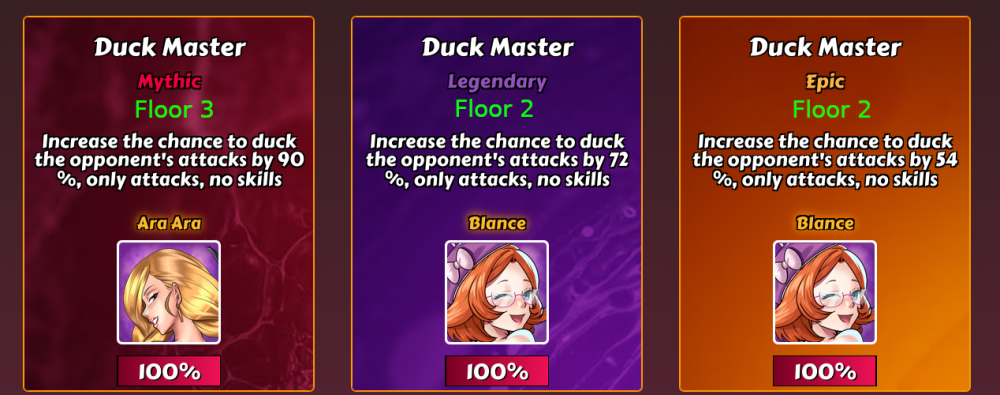Screen dimensions: 1000x395
Task: Click the 90% duck chance description
Action: coord(170,161)
